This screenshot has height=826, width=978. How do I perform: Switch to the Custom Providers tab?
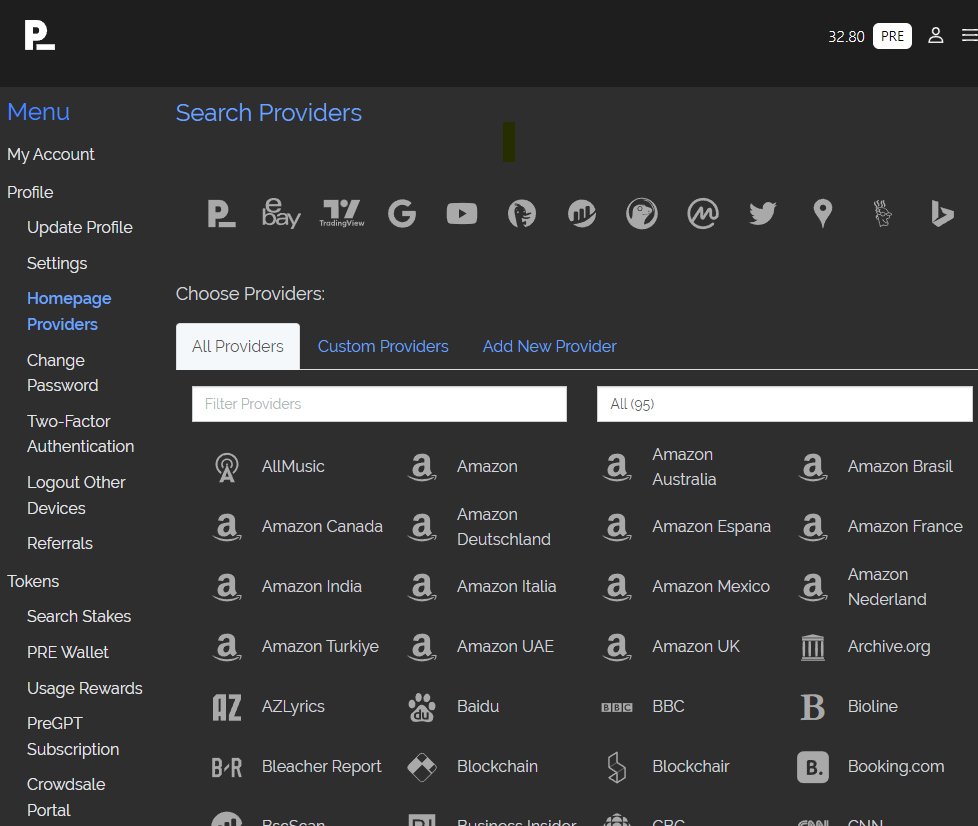[383, 346]
